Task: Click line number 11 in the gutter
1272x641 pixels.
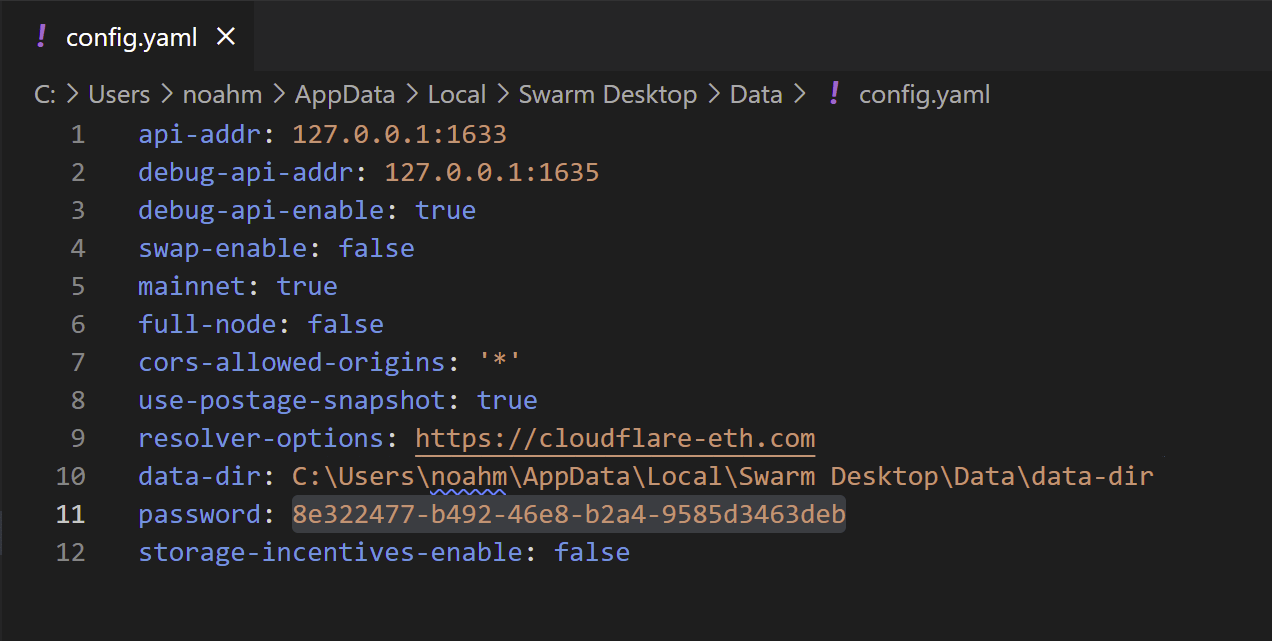Action: tap(70, 515)
